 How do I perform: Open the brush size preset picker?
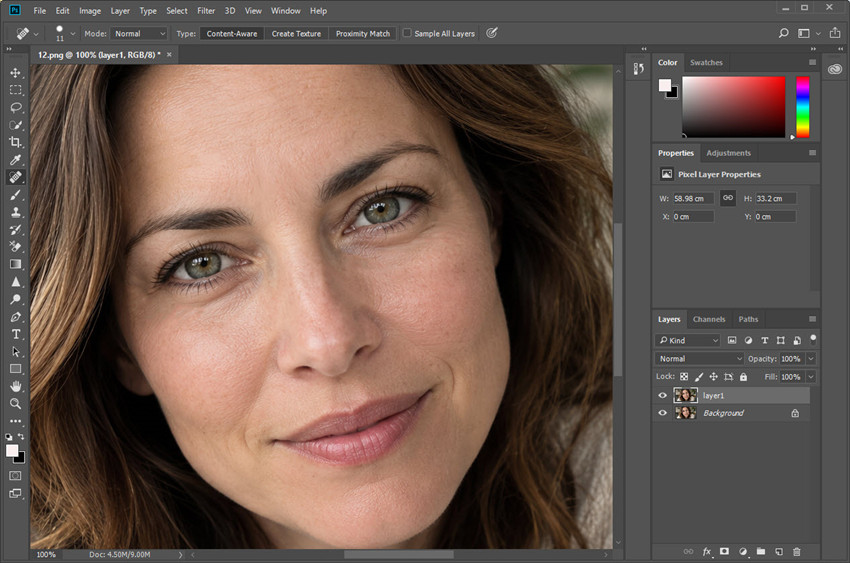point(73,34)
